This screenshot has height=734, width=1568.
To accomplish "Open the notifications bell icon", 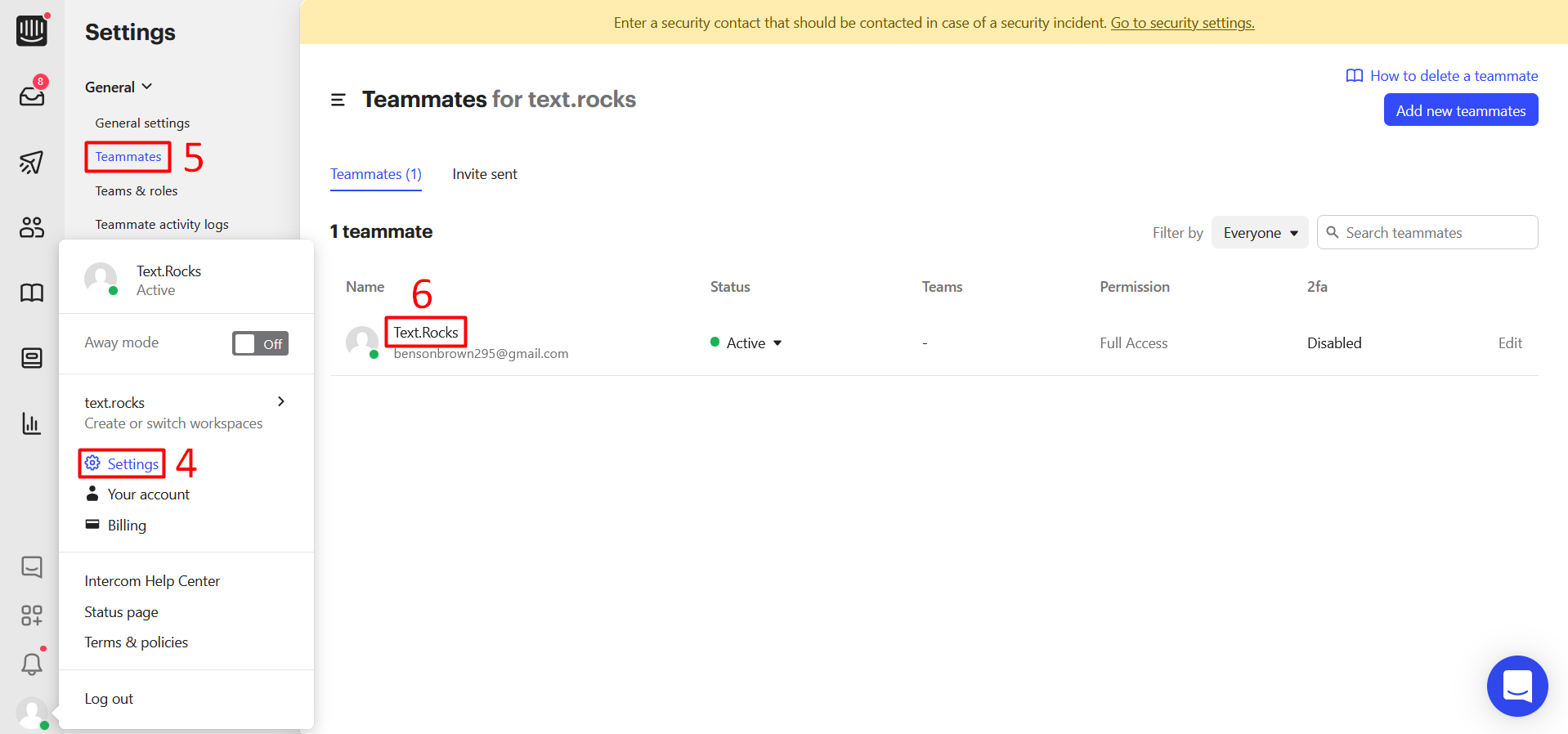I will tap(32, 664).
